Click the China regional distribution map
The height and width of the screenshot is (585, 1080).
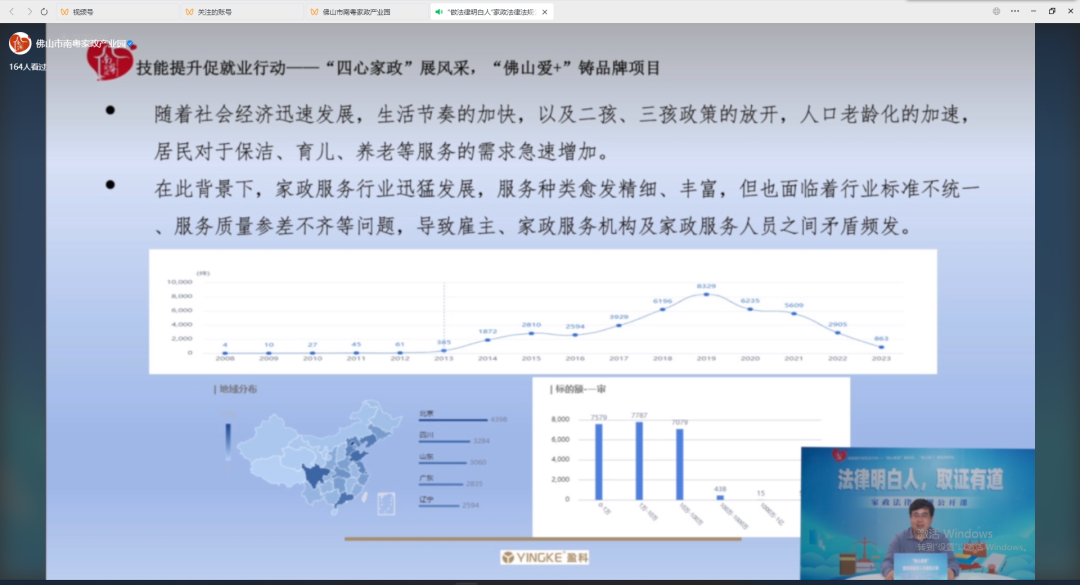(x=310, y=460)
